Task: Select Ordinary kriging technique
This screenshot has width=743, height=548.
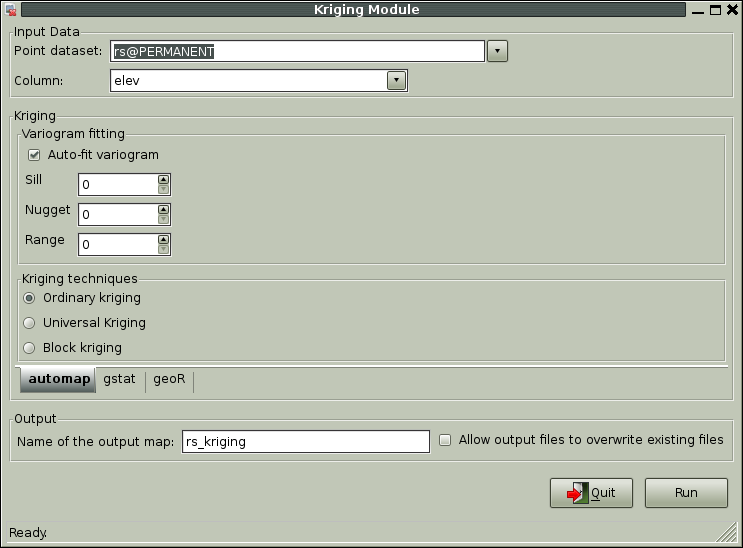Action: pos(30,298)
